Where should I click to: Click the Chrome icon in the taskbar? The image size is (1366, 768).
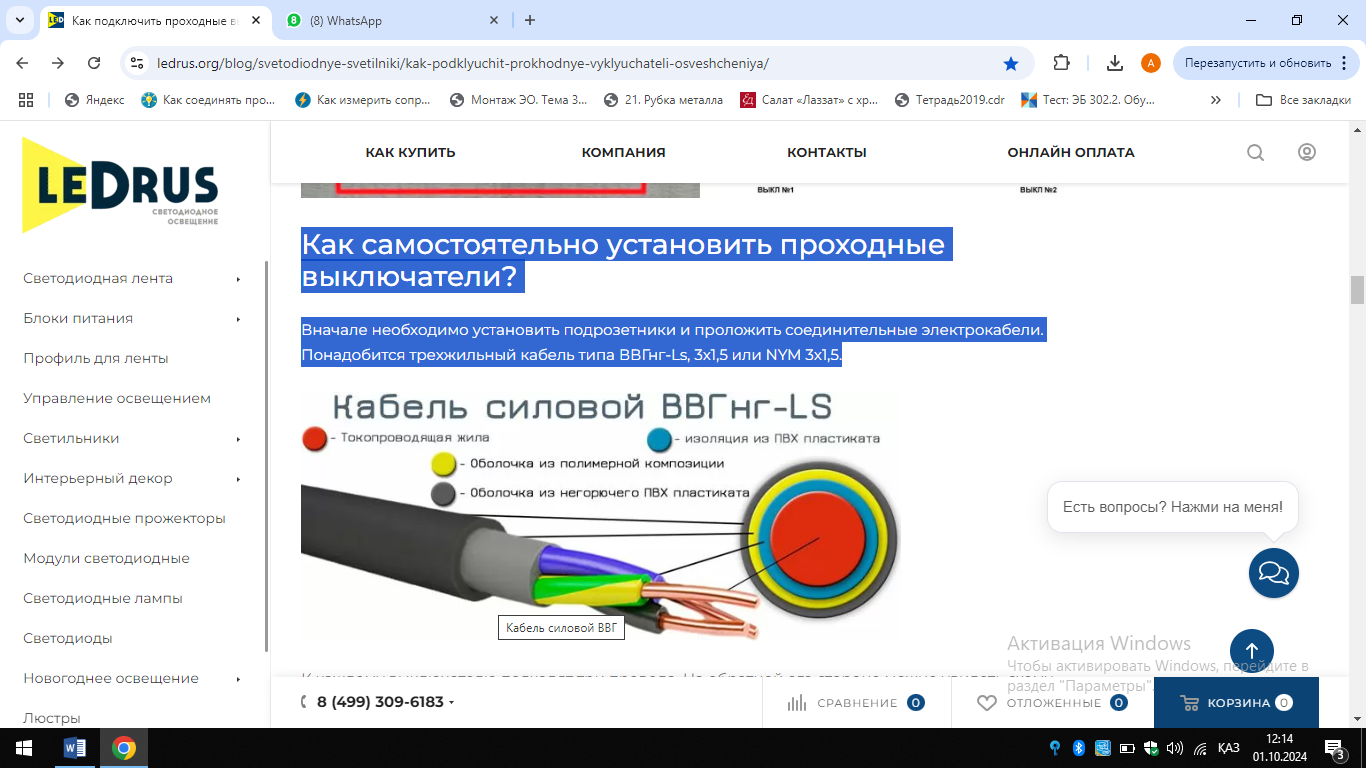tap(124, 748)
